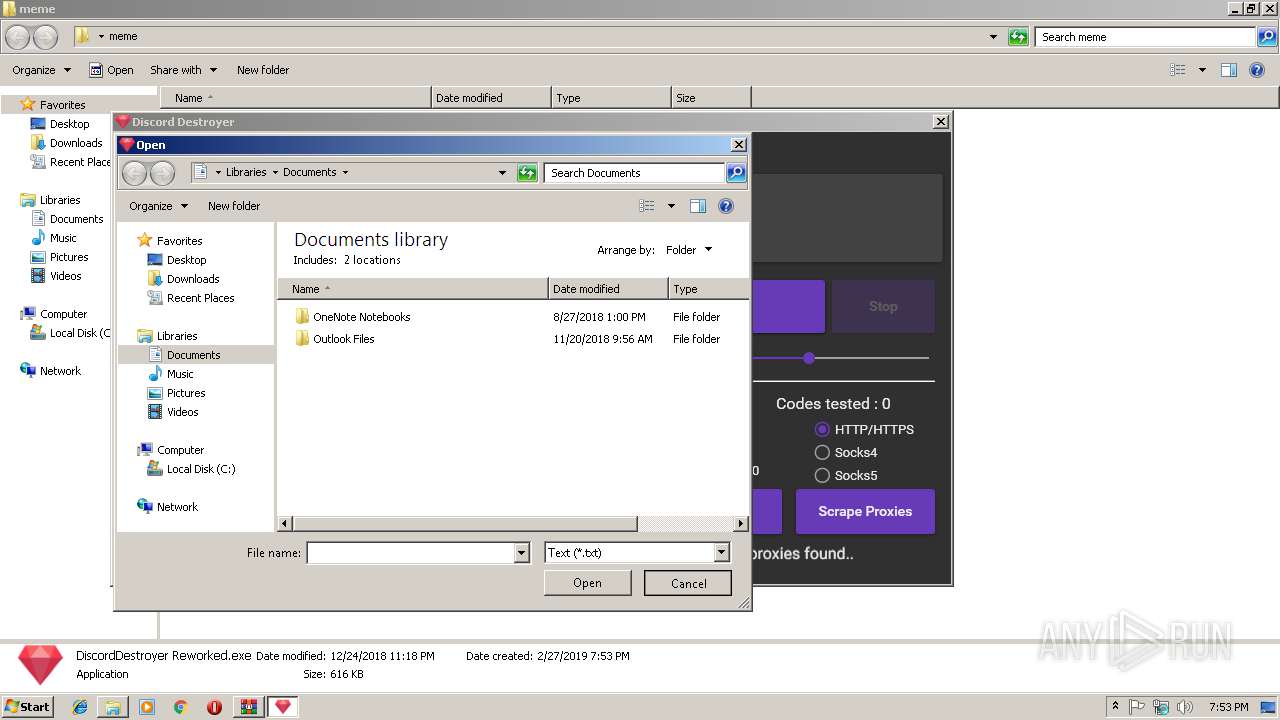
Task: Click Recent Places in Open dialog
Action: tap(191, 298)
